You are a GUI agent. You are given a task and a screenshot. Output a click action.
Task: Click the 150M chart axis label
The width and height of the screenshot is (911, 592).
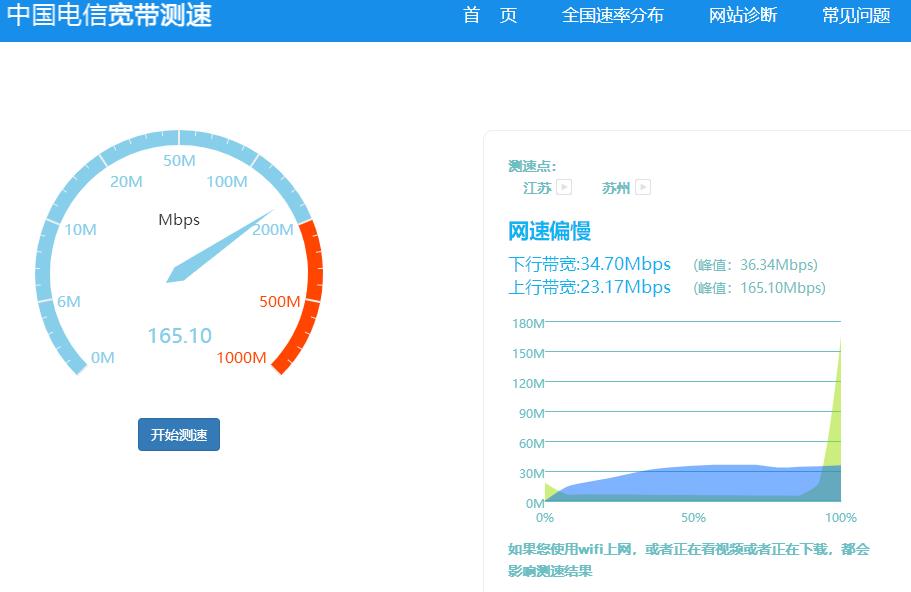[528, 353]
